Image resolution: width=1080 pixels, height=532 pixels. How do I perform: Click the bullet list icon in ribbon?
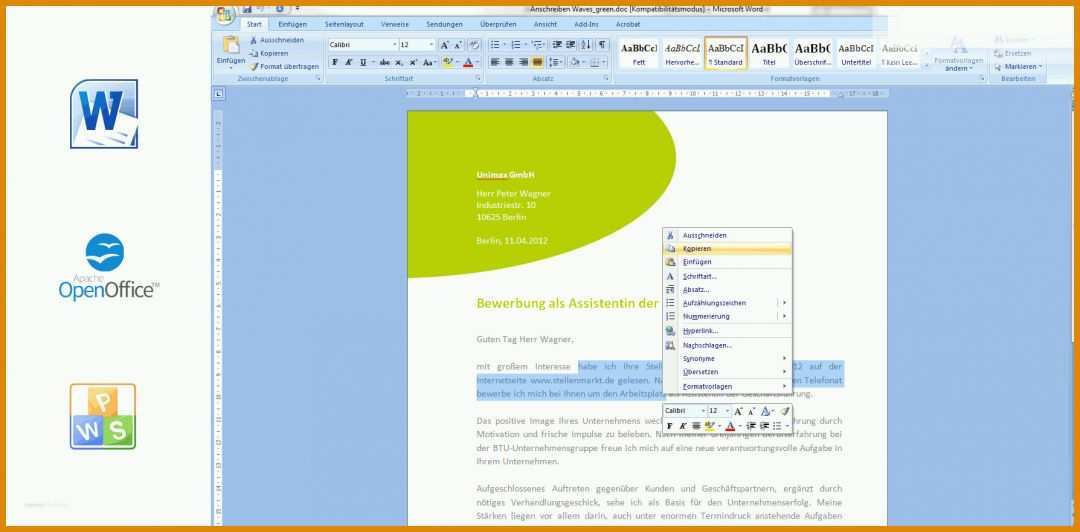coord(495,45)
